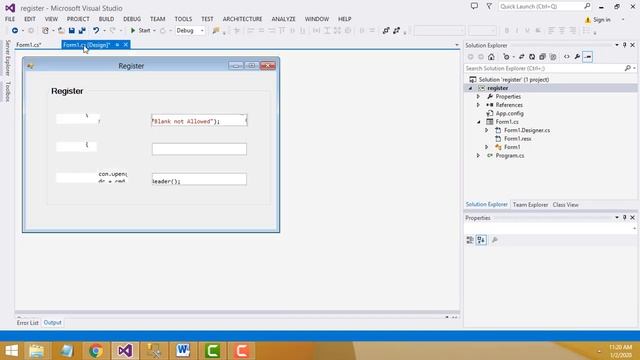Open Word from the taskbar

(183, 351)
